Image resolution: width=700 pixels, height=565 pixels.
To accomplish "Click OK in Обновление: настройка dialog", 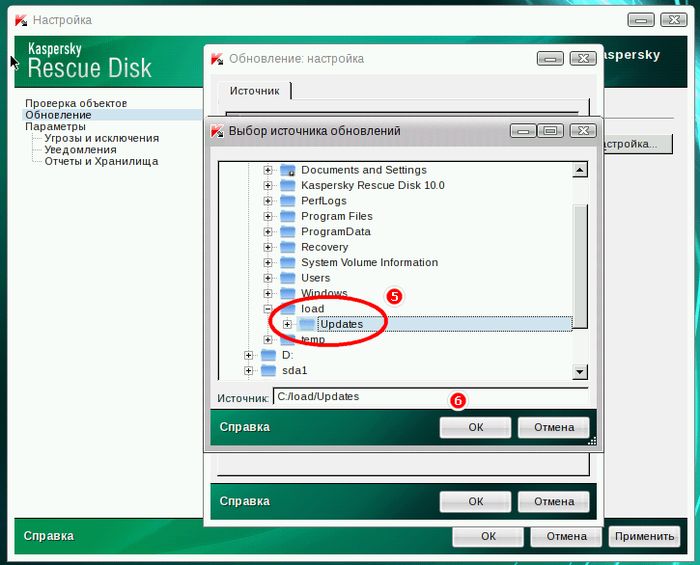I will click(x=475, y=502).
